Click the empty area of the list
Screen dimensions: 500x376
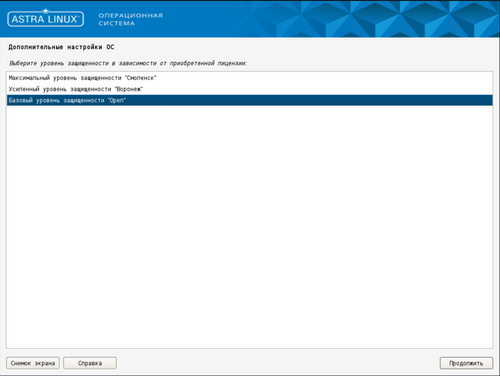click(x=249, y=227)
